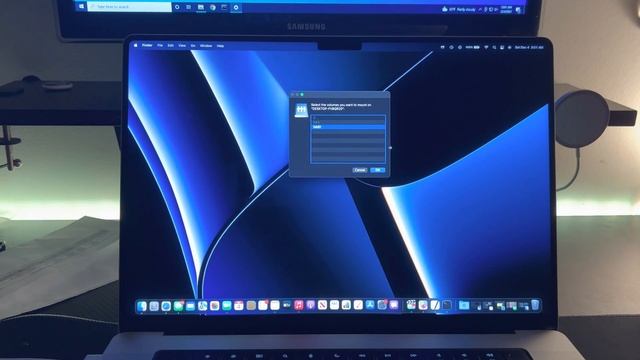This screenshot has height=360, width=640.
Task: Open Music from the Dock
Action: tap(299, 306)
